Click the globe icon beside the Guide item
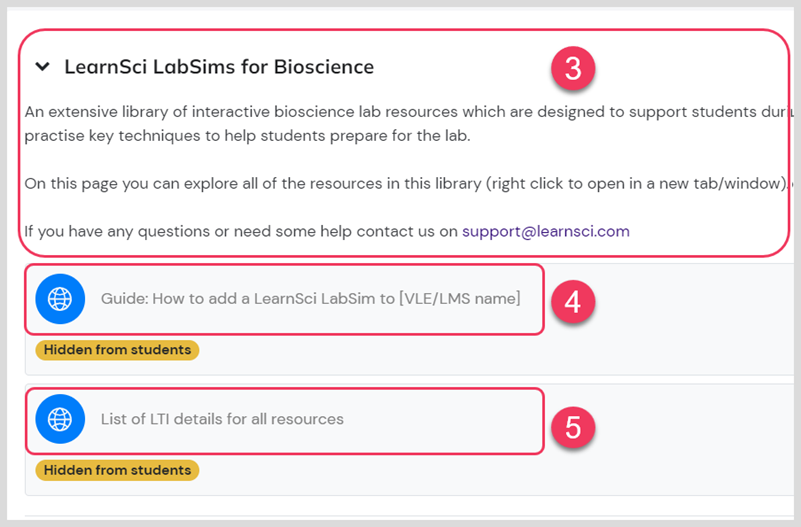 60,299
